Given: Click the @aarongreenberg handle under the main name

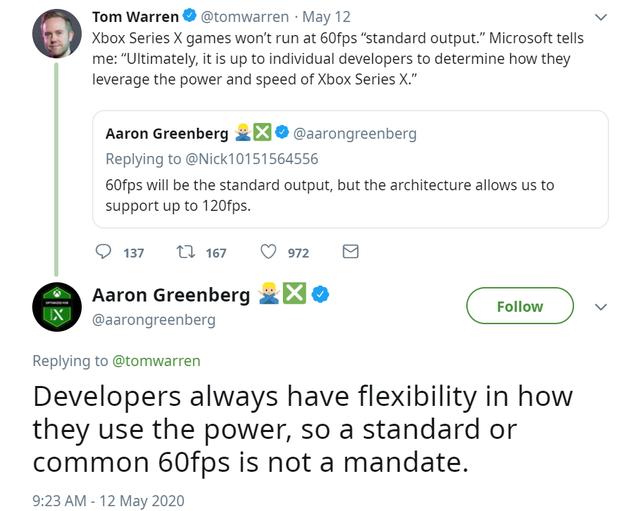Looking at the screenshot, I should (x=154, y=320).
